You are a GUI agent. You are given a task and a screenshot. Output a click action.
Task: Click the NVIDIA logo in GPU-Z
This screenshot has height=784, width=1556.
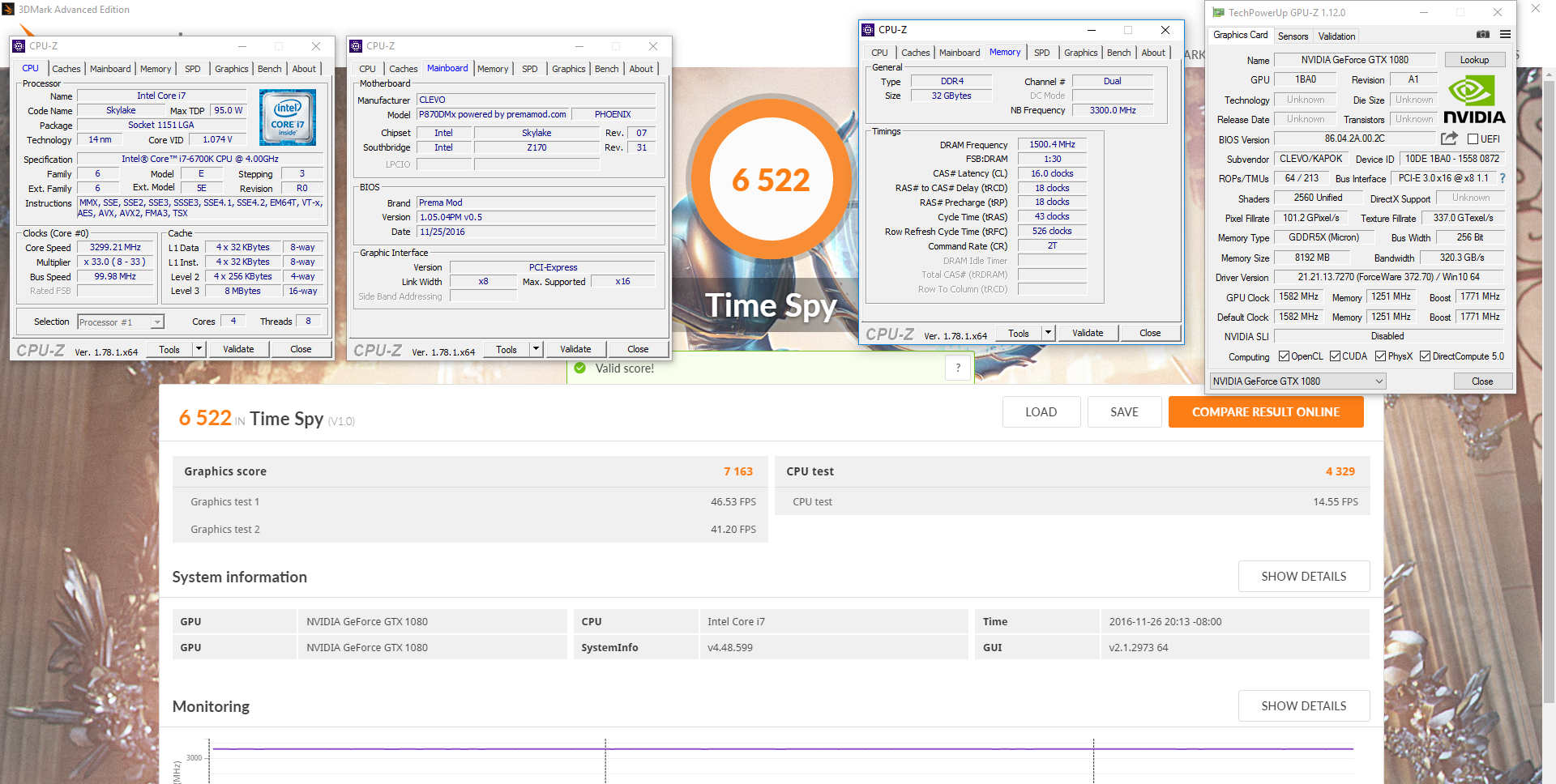coord(1474,99)
